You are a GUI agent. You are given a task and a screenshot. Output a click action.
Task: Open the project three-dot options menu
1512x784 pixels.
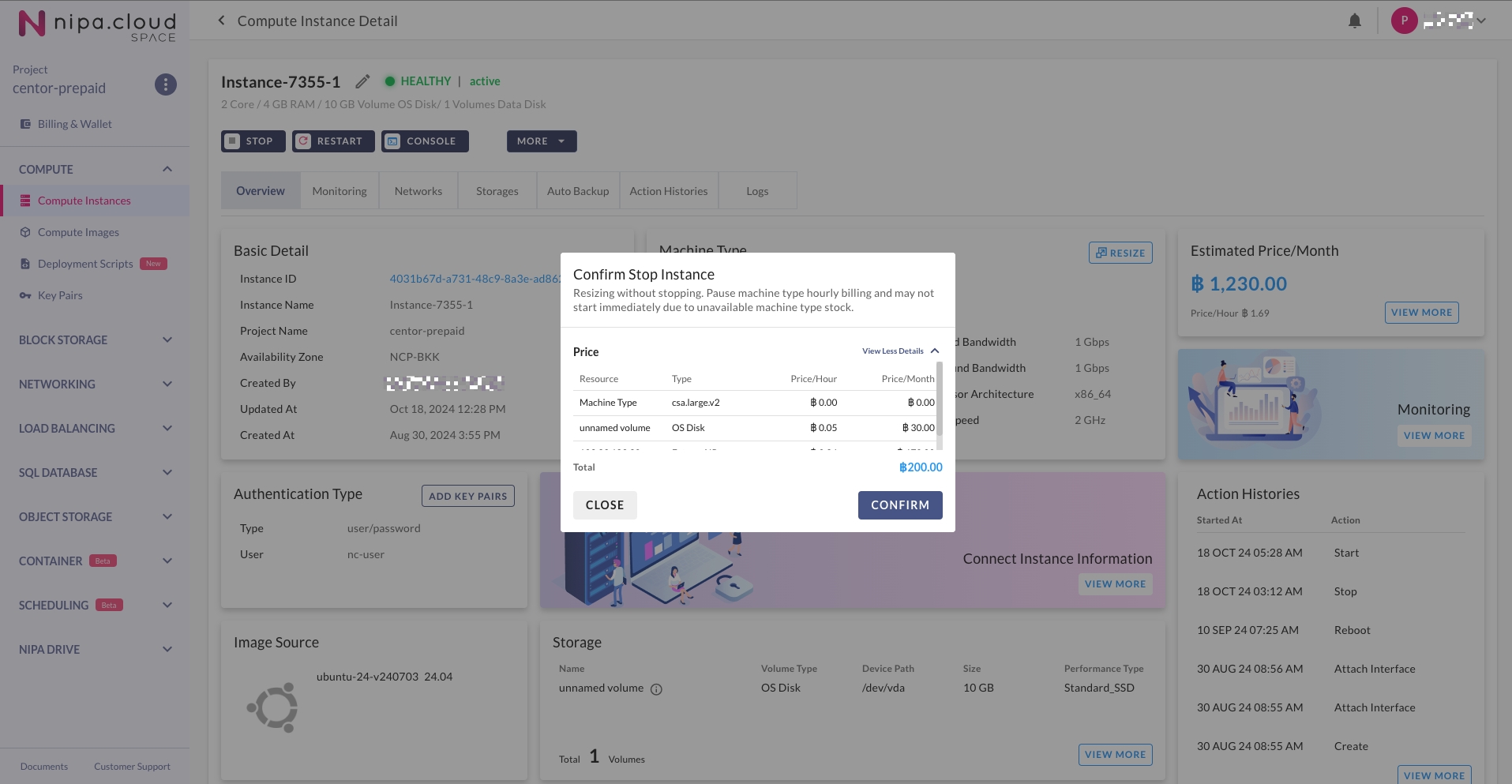coord(165,84)
